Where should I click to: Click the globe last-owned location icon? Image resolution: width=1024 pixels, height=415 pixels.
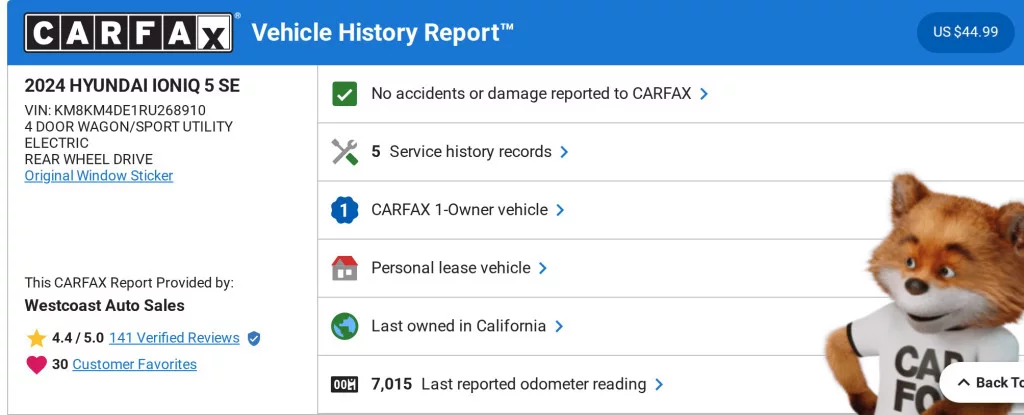coord(344,326)
